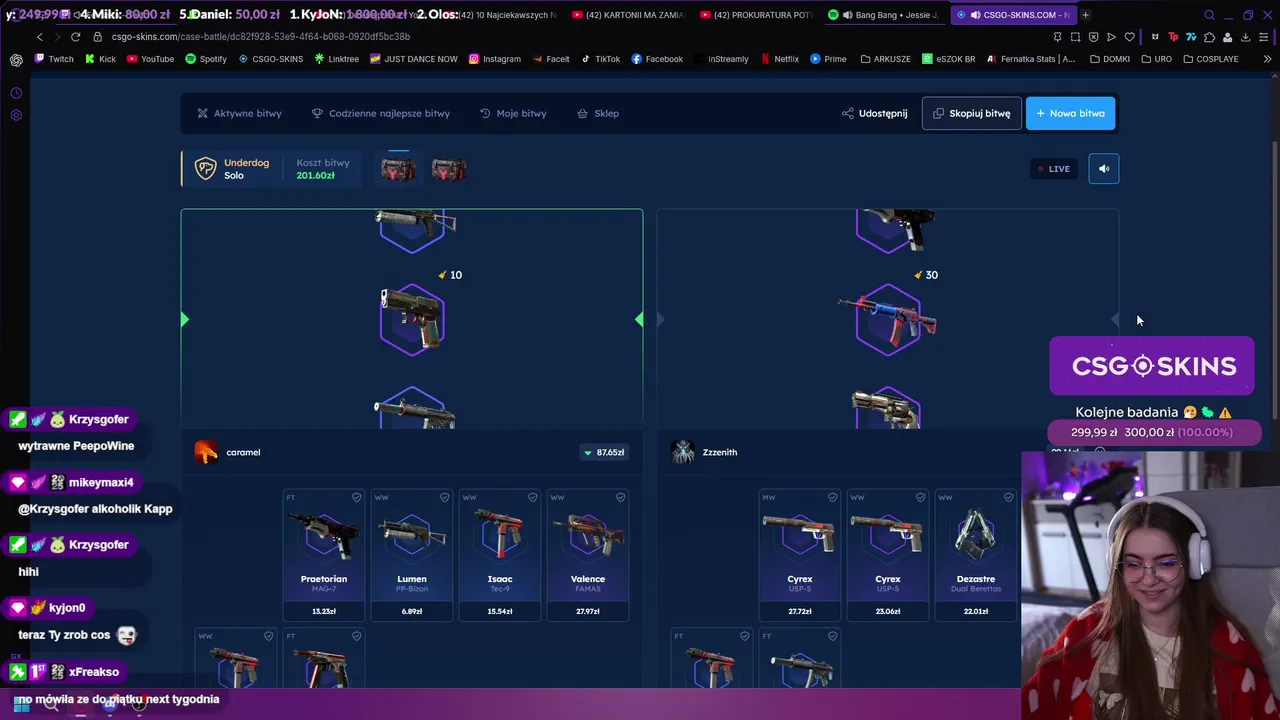Click the LIVE status indicator
Image resolution: width=1280 pixels, height=720 pixels.
click(x=1053, y=169)
